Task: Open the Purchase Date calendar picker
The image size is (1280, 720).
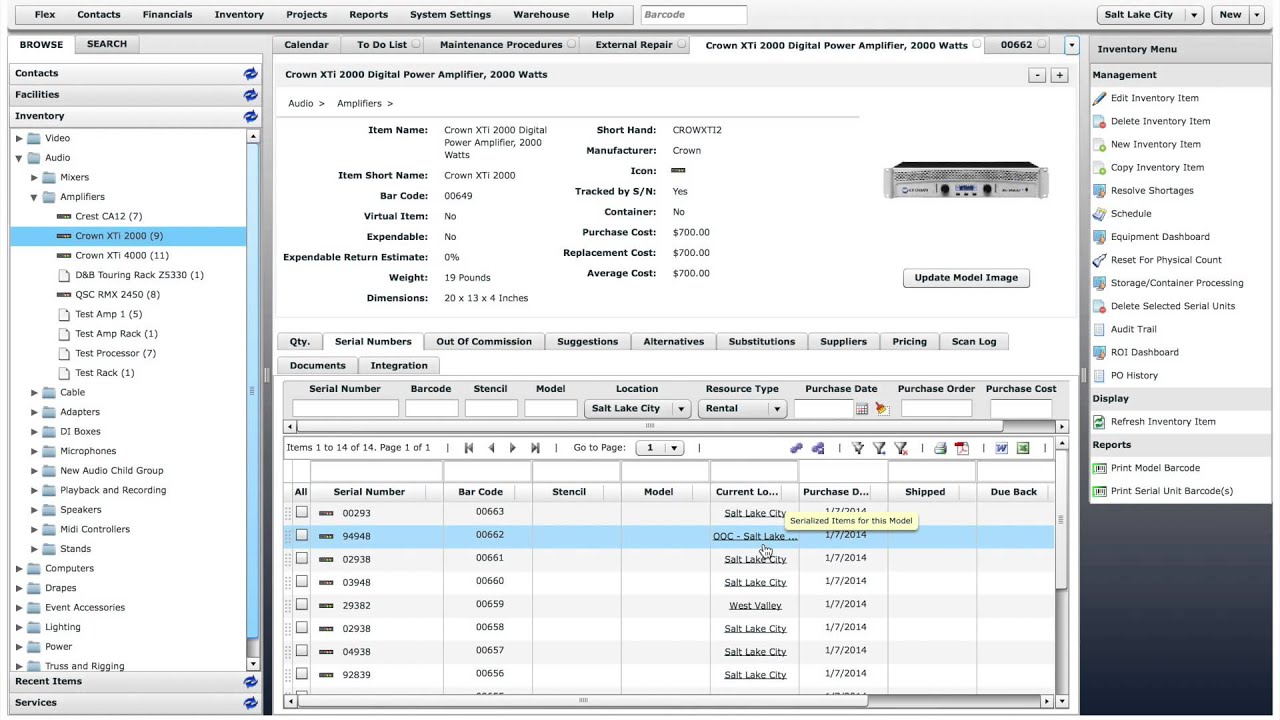Action: tap(862, 408)
